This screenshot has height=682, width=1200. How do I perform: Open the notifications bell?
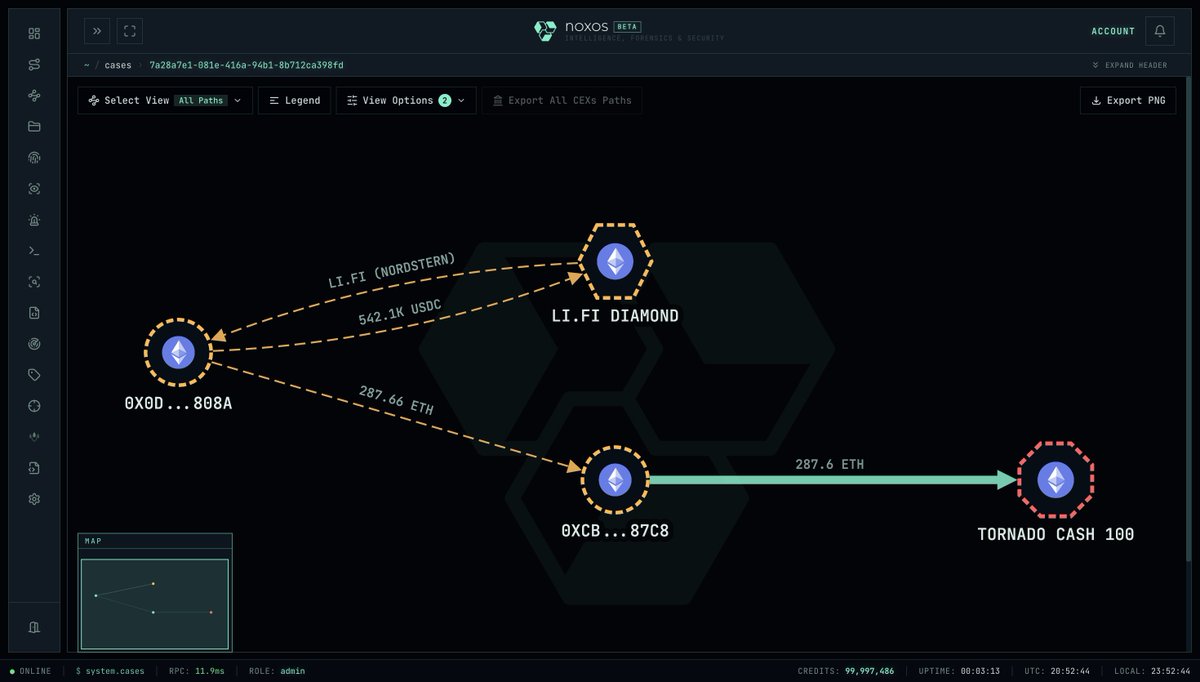click(1160, 31)
